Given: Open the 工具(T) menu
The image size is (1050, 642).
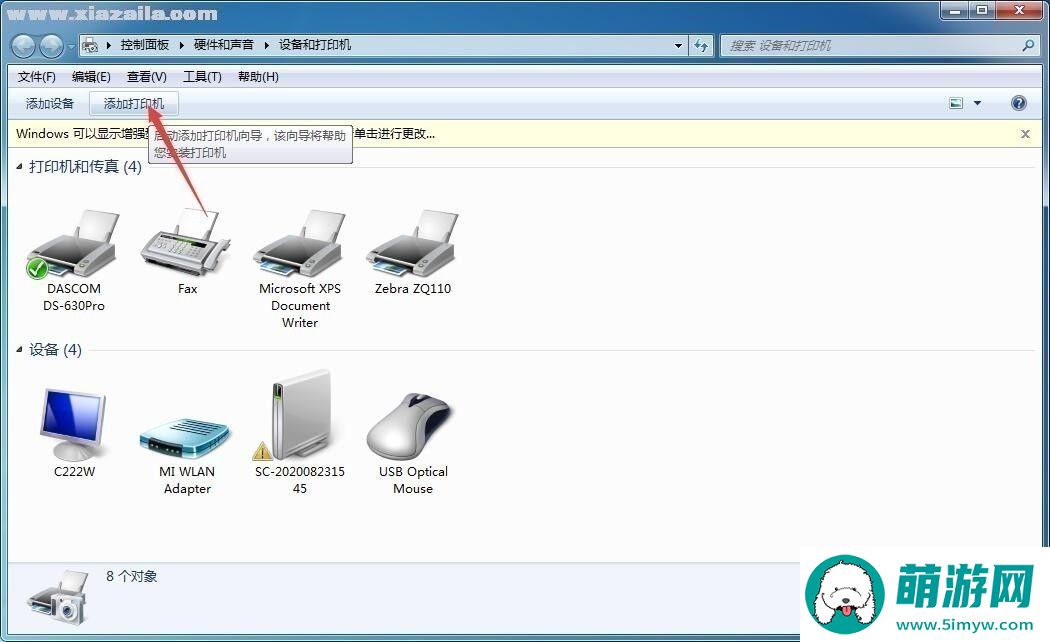Looking at the screenshot, I should point(202,77).
